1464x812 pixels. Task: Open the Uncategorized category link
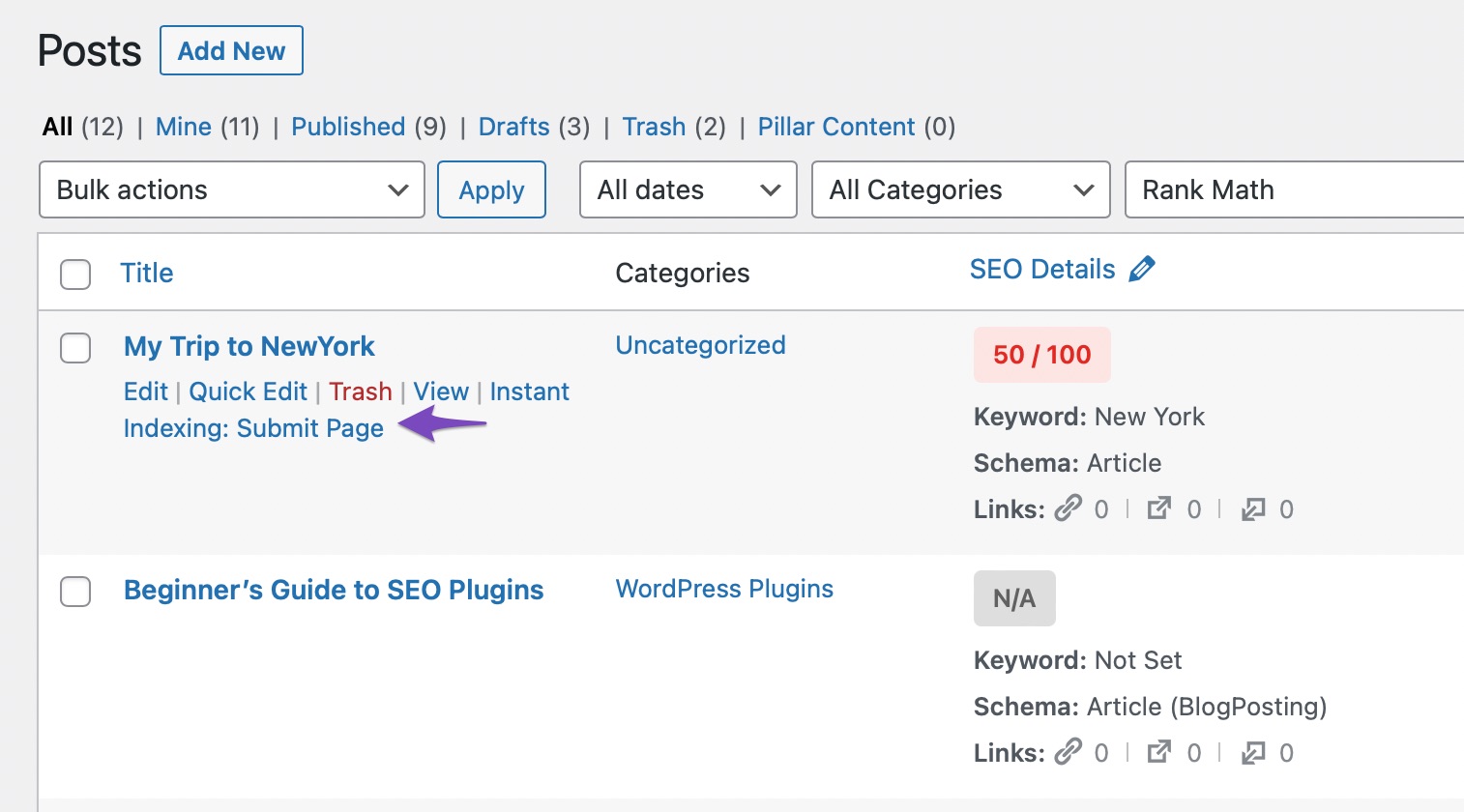(x=700, y=345)
